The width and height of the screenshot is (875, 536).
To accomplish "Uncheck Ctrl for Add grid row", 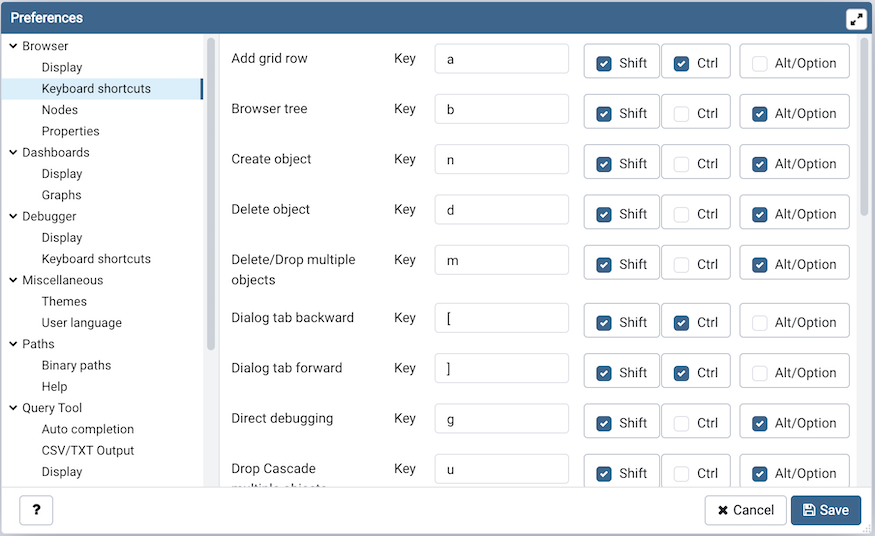I will 681,64.
